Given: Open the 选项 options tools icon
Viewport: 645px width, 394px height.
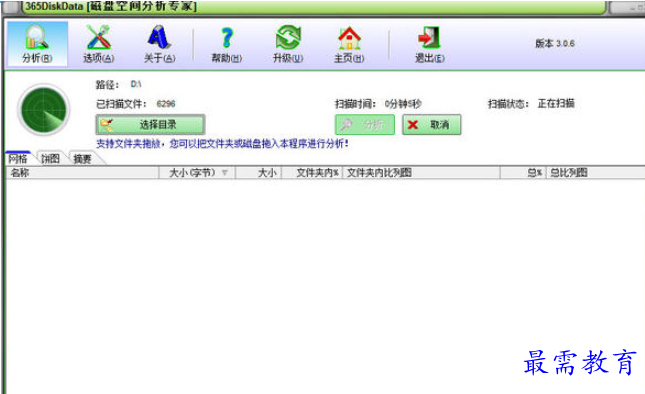Looking at the screenshot, I should [98, 44].
